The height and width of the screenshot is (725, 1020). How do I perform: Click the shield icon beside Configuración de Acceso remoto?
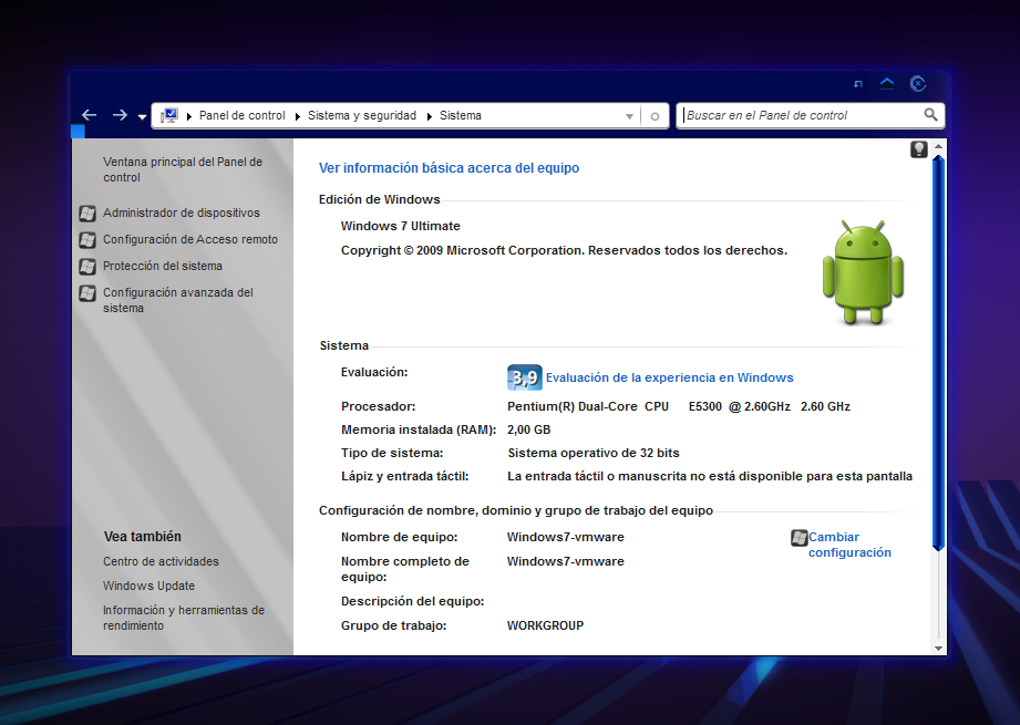click(x=88, y=240)
